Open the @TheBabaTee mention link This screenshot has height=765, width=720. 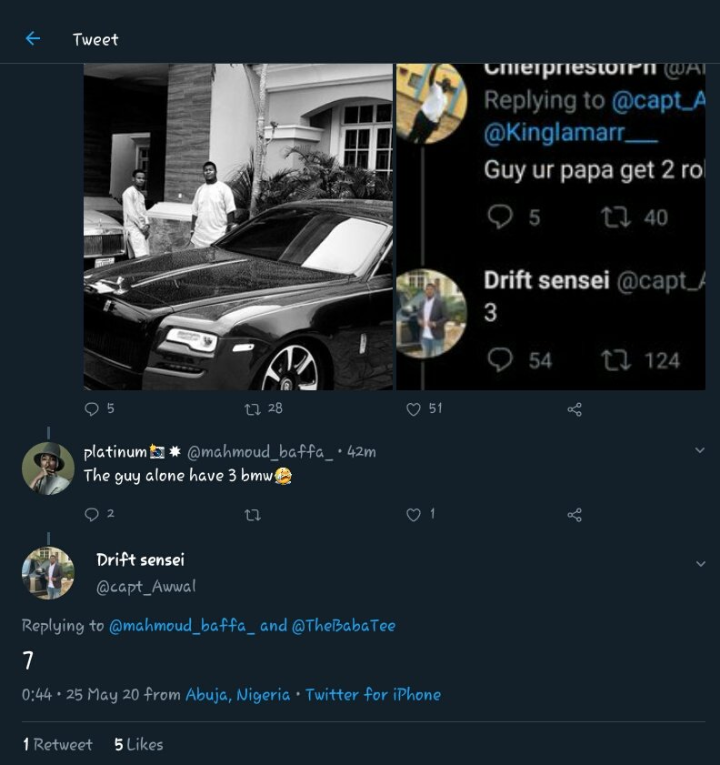(x=343, y=626)
